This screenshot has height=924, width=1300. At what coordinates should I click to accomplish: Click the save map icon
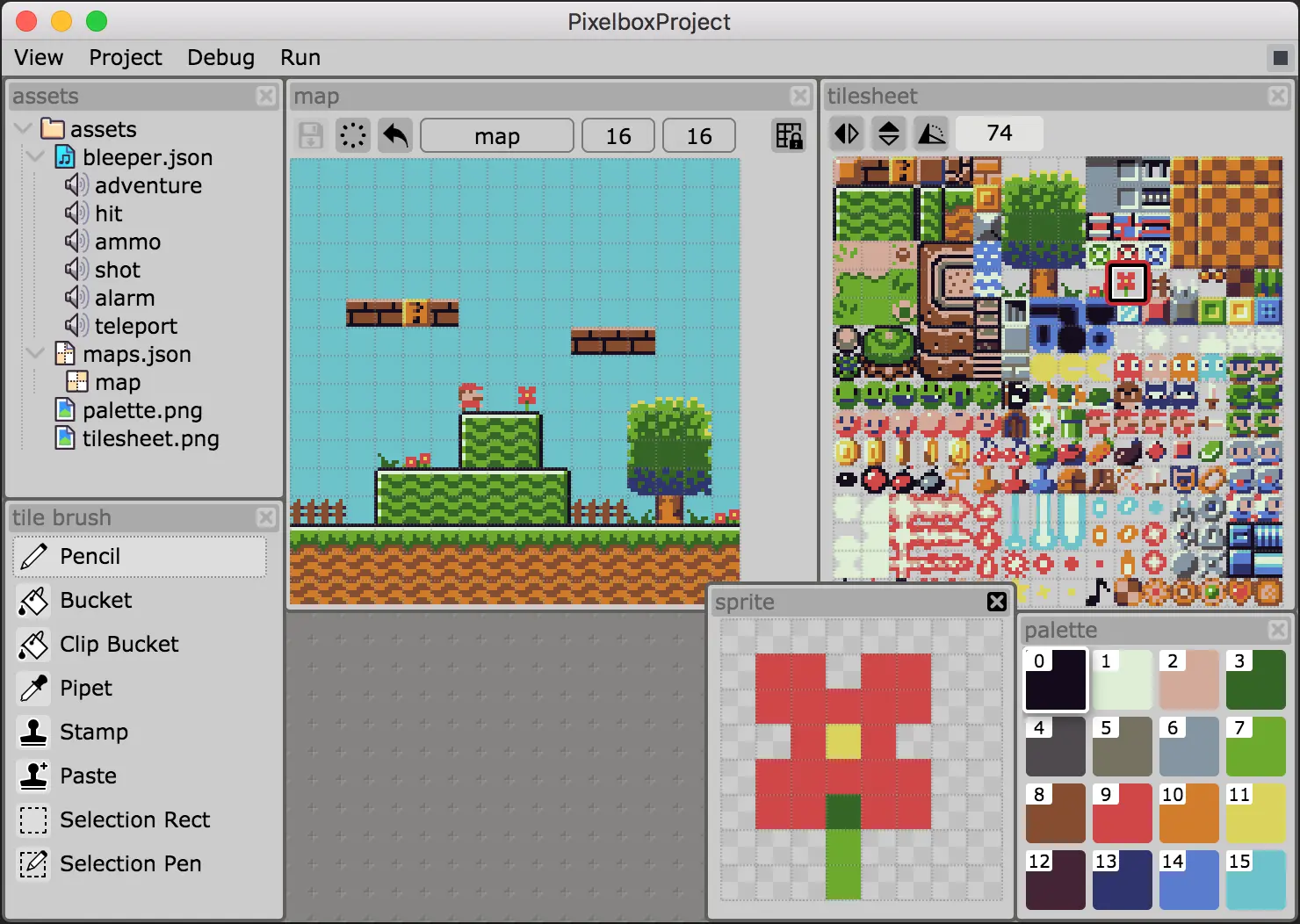click(x=311, y=136)
